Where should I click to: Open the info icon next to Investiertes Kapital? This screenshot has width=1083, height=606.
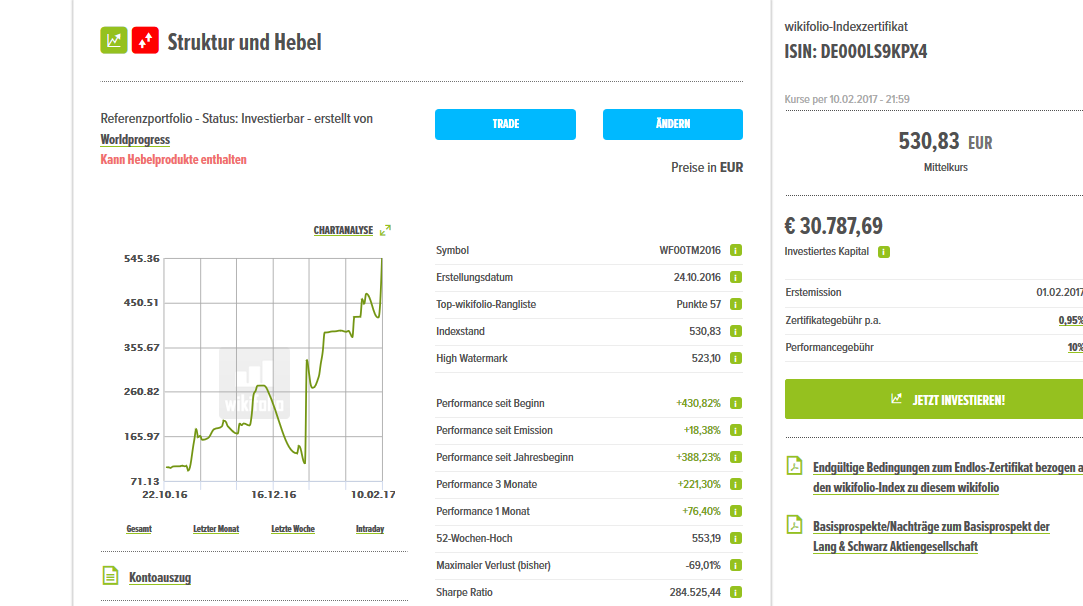[x=882, y=252]
